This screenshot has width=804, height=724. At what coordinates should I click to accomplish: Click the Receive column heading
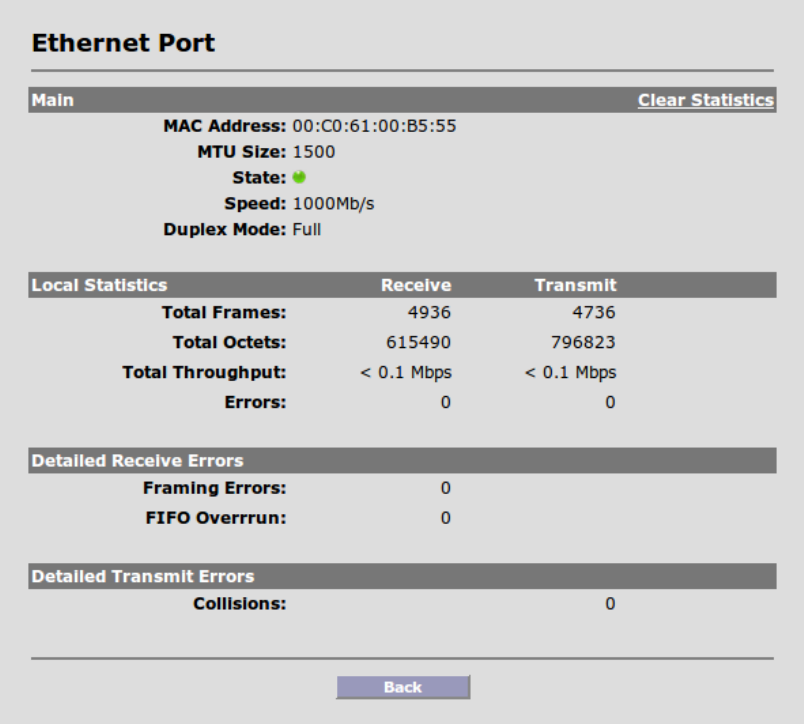[x=416, y=285]
